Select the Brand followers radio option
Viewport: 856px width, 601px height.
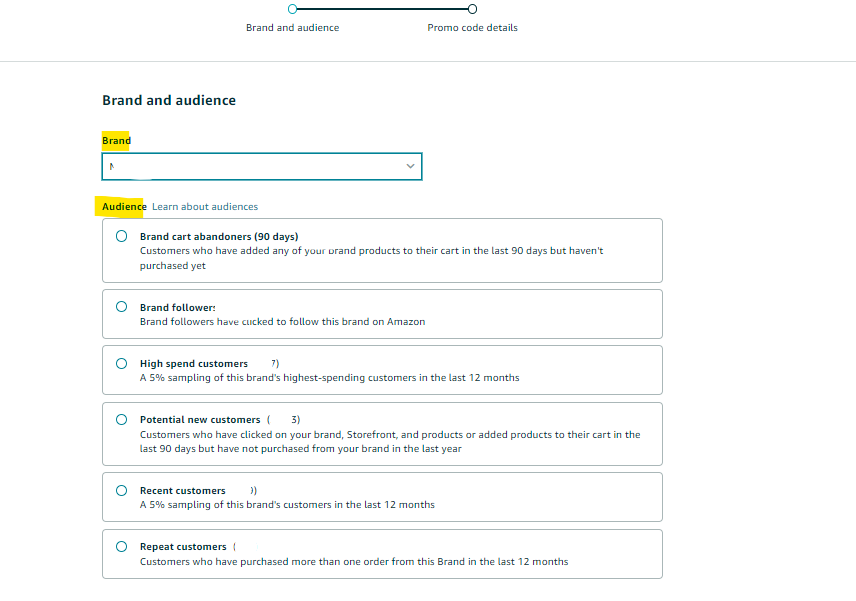[121, 307]
